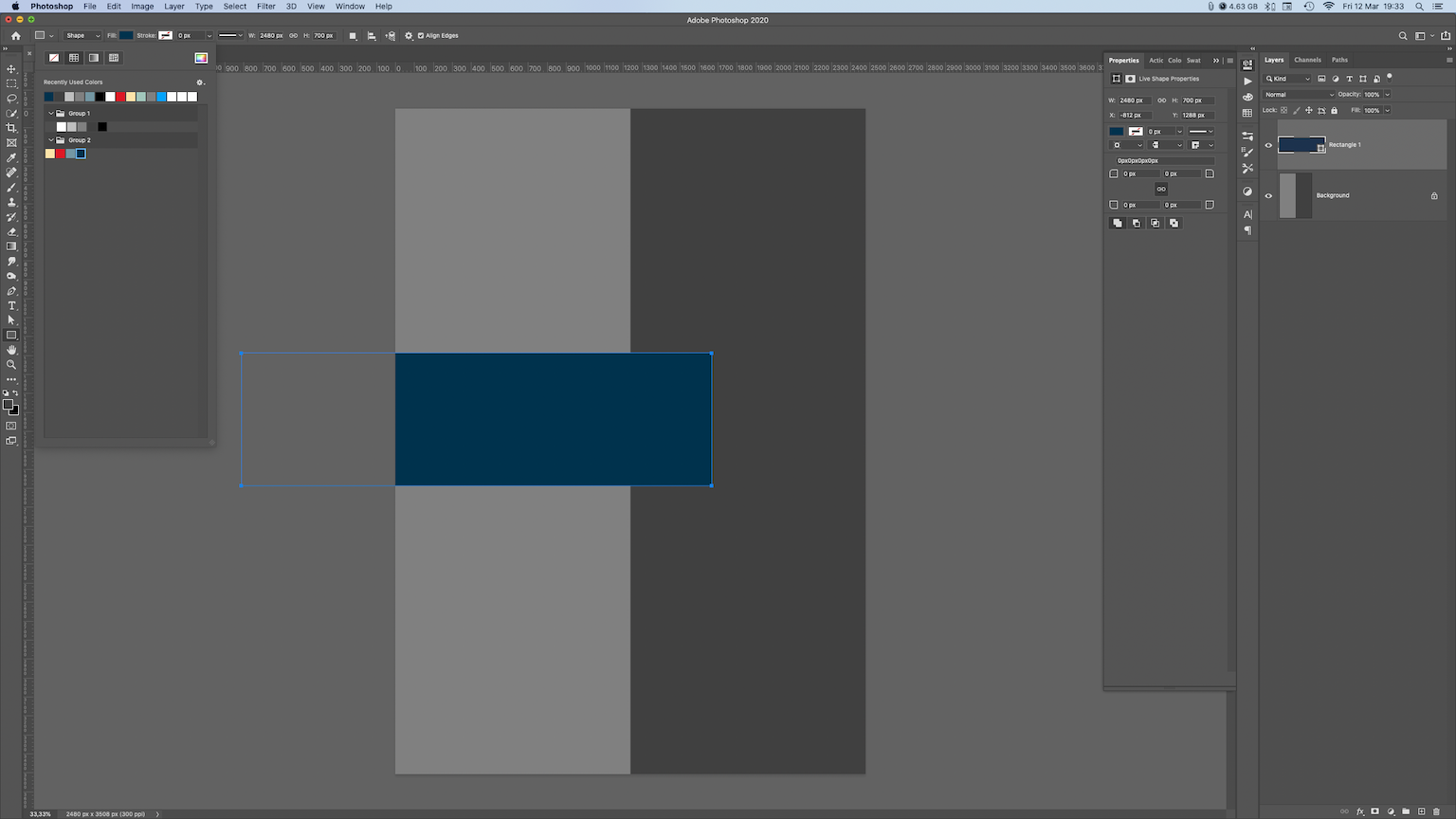
Task: Click the Fill color swatch in options bar
Action: tap(126, 36)
